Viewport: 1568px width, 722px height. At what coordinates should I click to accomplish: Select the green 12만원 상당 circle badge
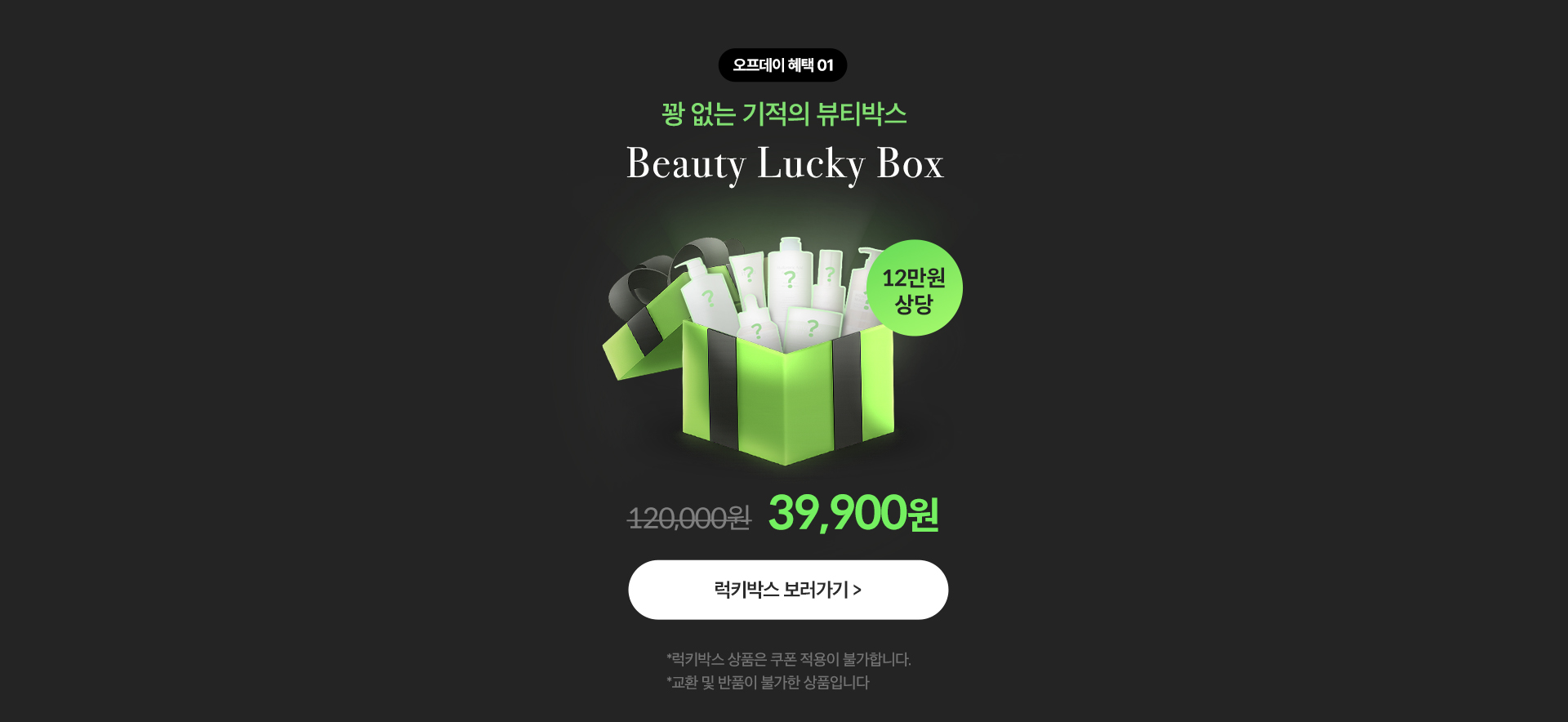click(914, 288)
